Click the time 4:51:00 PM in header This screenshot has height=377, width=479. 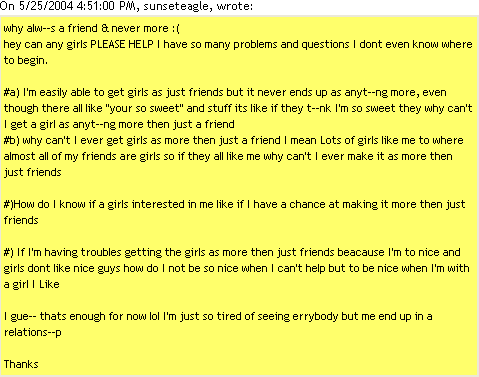[x=106, y=6]
